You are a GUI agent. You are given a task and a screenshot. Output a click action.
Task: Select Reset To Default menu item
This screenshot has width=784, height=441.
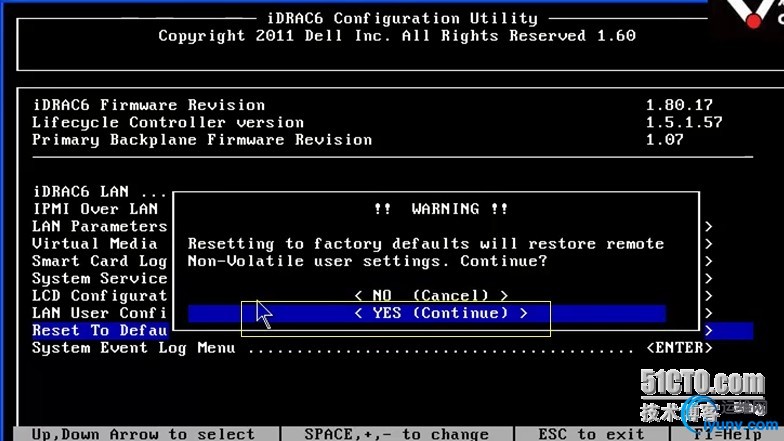100,330
